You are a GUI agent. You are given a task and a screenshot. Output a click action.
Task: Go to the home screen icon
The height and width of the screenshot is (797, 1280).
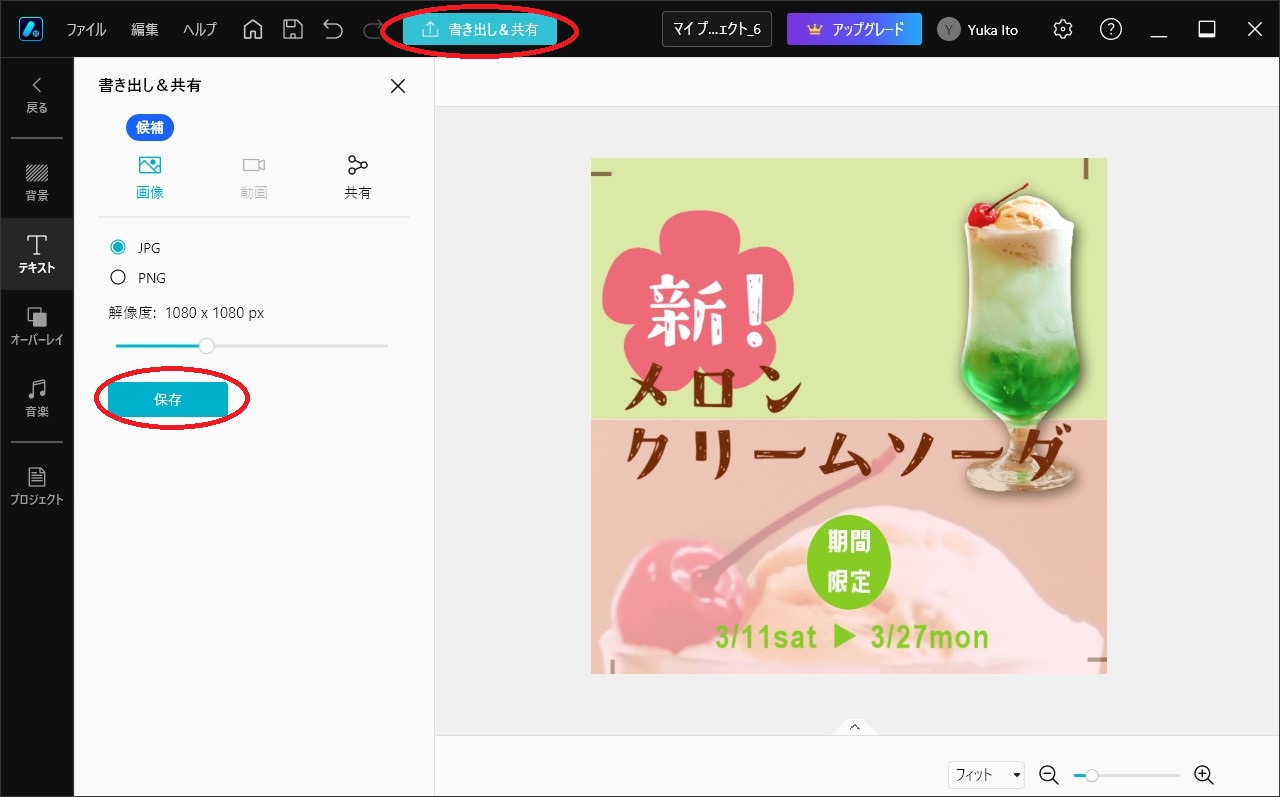[x=253, y=30]
